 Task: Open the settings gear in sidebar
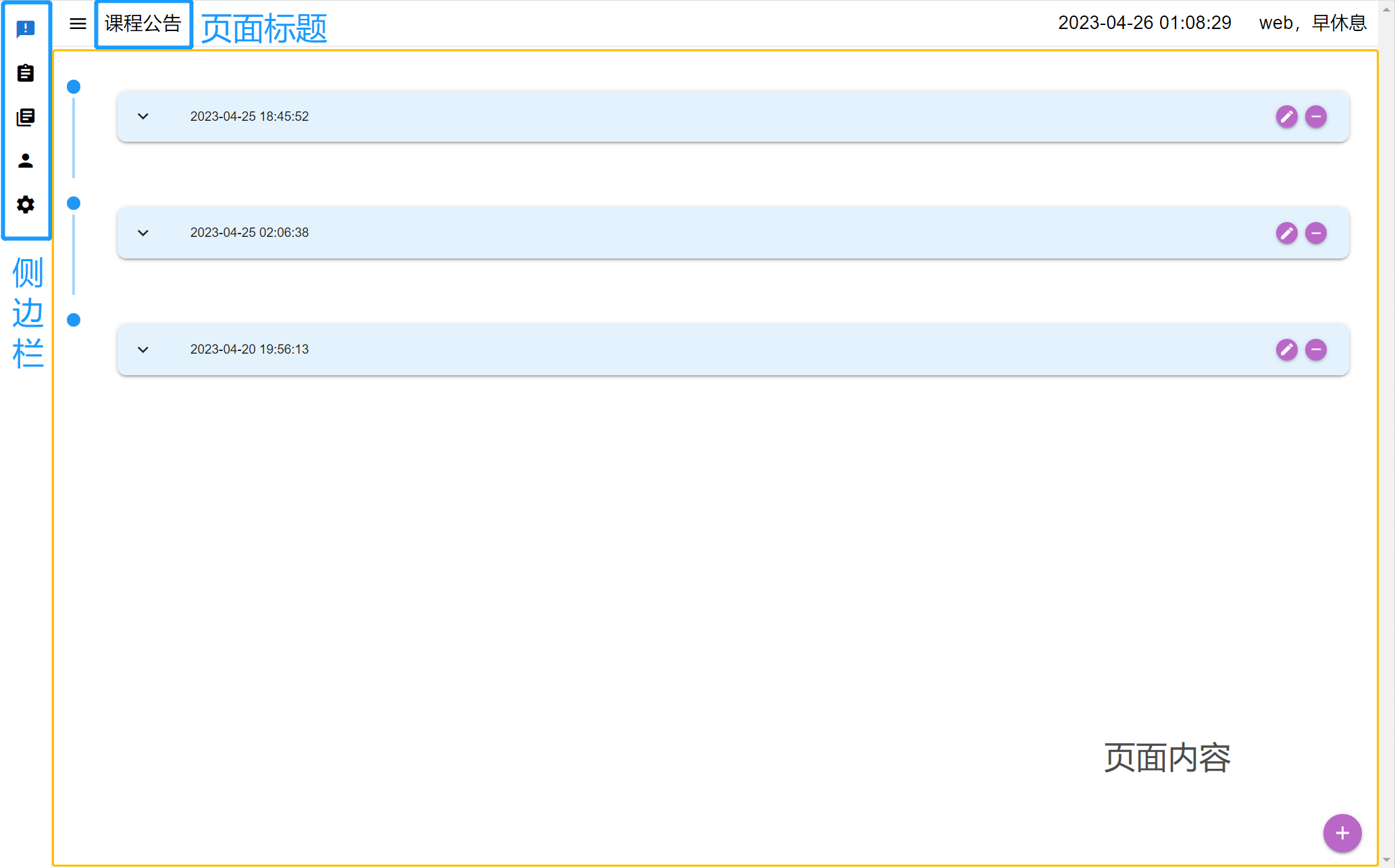[26, 205]
